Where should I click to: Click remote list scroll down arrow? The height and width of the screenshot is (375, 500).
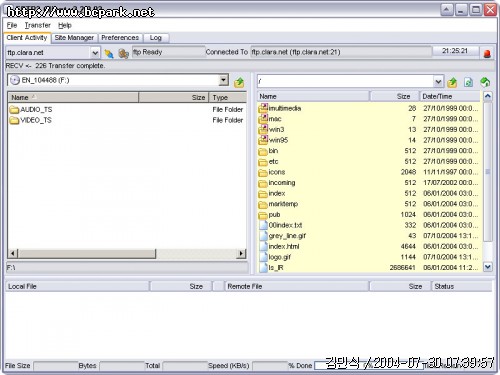(x=488, y=267)
